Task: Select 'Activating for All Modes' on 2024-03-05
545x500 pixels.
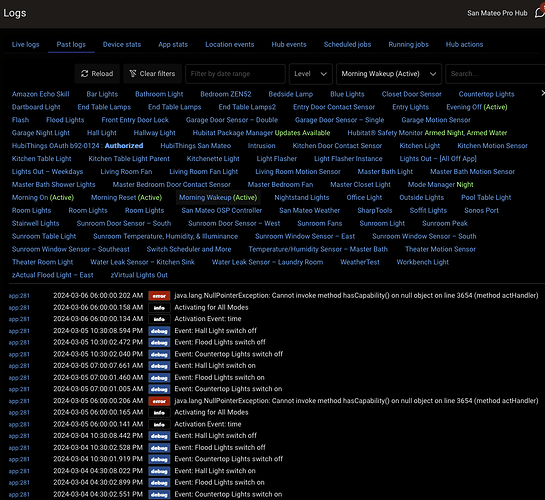Action: coord(211,412)
